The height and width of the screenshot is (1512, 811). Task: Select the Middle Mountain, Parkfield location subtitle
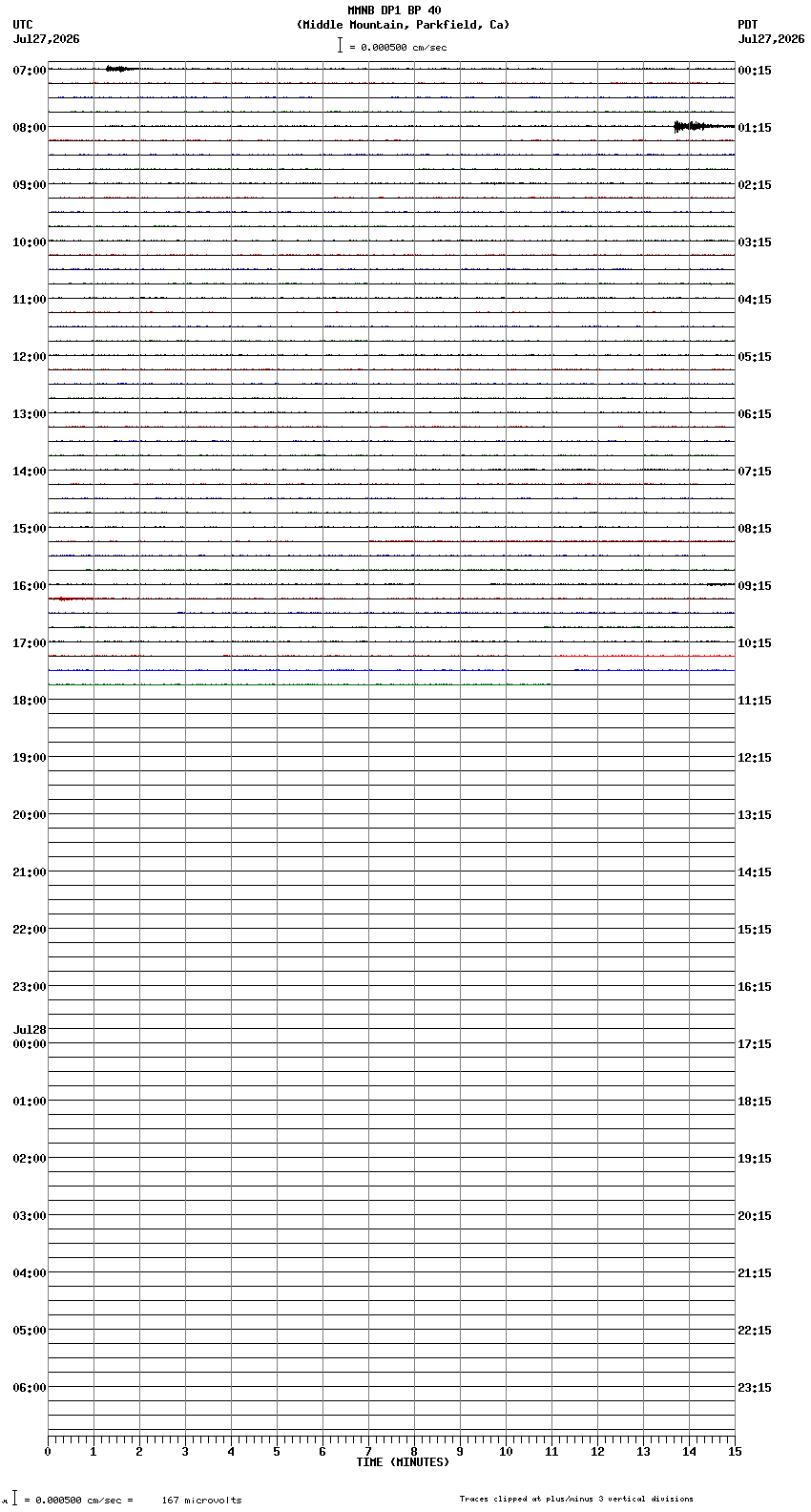pos(403,25)
